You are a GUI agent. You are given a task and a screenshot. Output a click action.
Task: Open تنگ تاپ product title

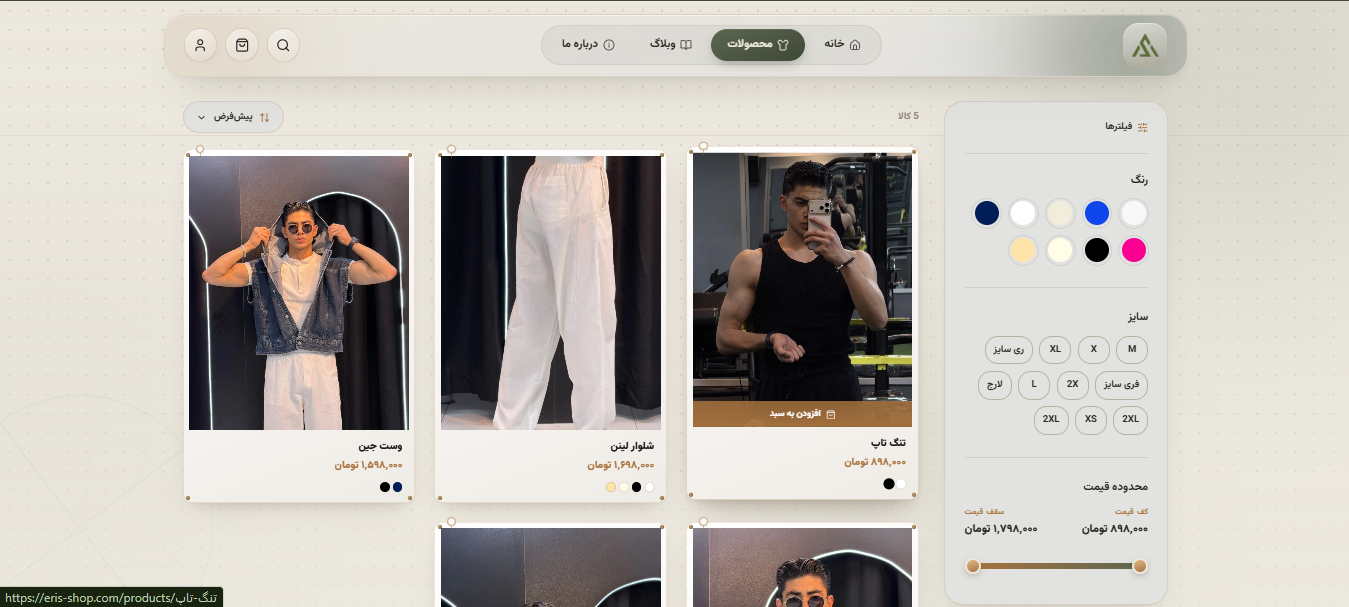[889, 442]
